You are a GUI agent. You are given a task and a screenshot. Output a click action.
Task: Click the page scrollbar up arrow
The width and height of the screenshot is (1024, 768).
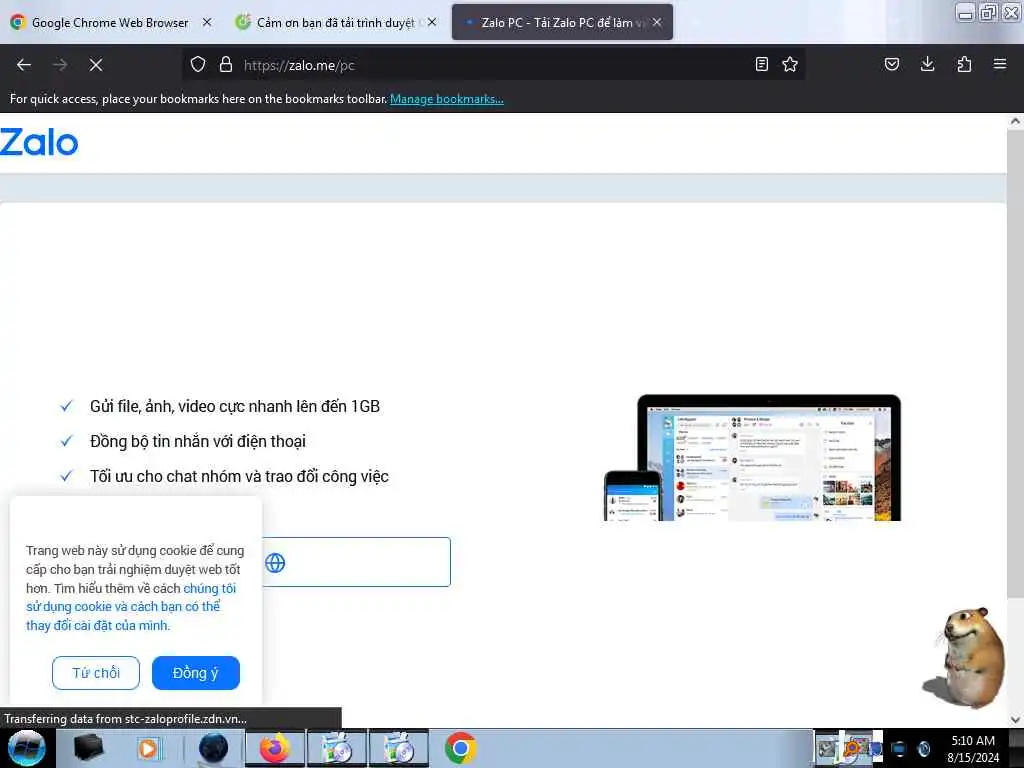[1015, 121]
